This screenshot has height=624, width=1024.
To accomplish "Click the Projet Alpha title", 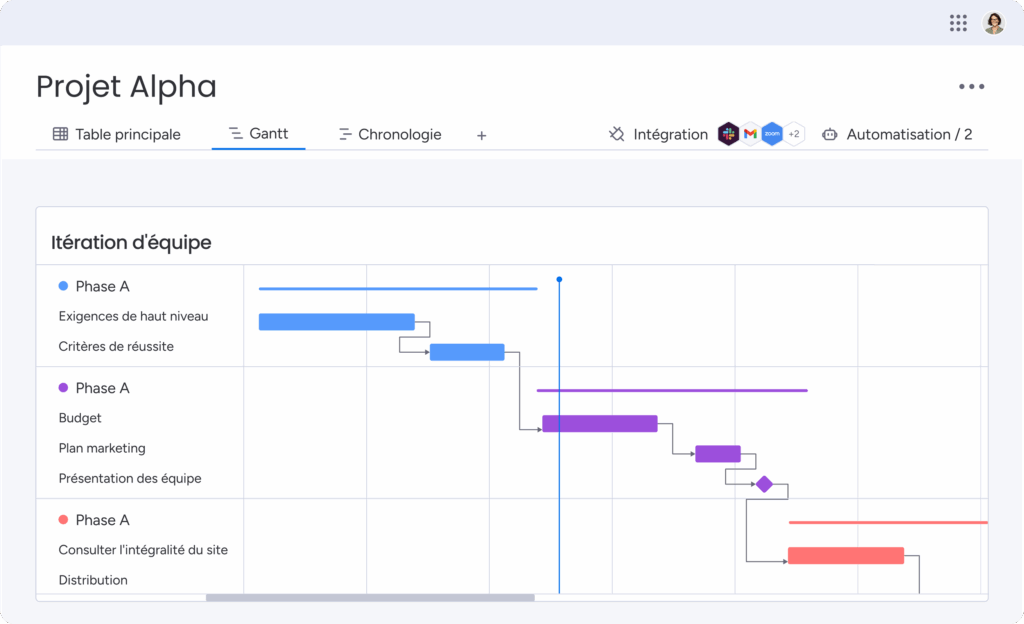I will pyautogui.click(x=126, y=87).
